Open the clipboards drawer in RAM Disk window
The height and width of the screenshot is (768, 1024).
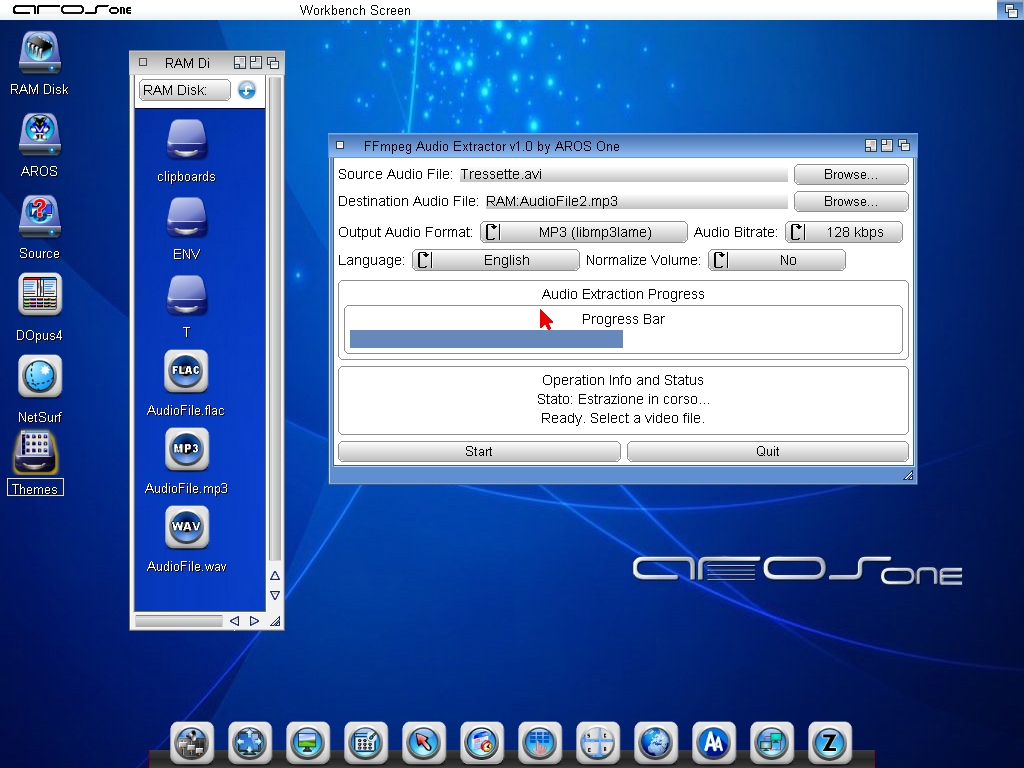187,138
